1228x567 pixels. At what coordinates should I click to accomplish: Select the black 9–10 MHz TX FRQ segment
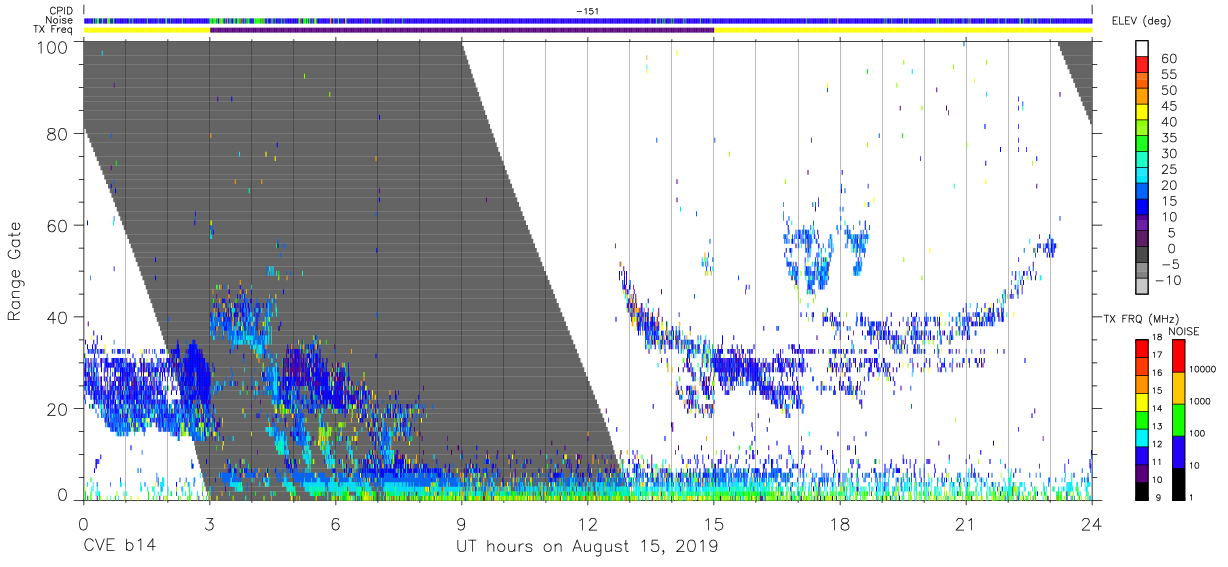click(x=1141, y=489)
